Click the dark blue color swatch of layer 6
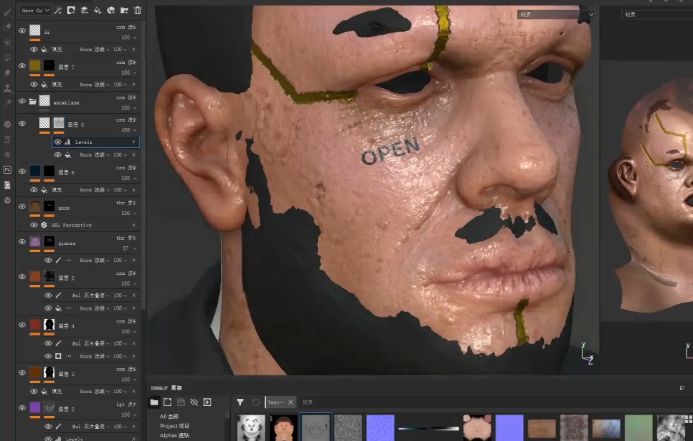Viewport: 693px width, 441px height. pyautogui.click(x=35, y=171)
